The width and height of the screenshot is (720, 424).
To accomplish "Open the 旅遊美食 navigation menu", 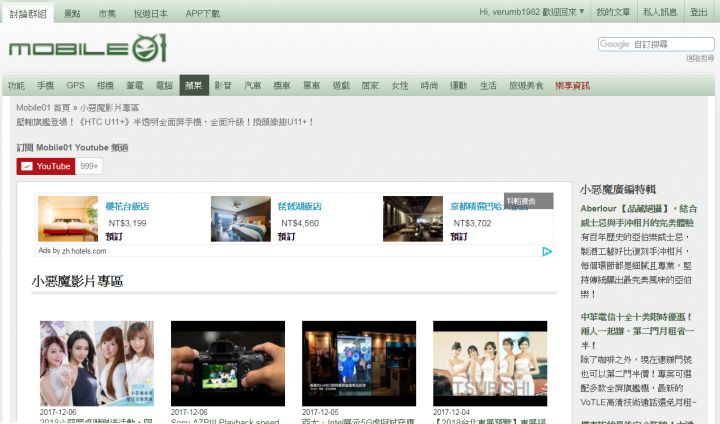I will [526, 85].
